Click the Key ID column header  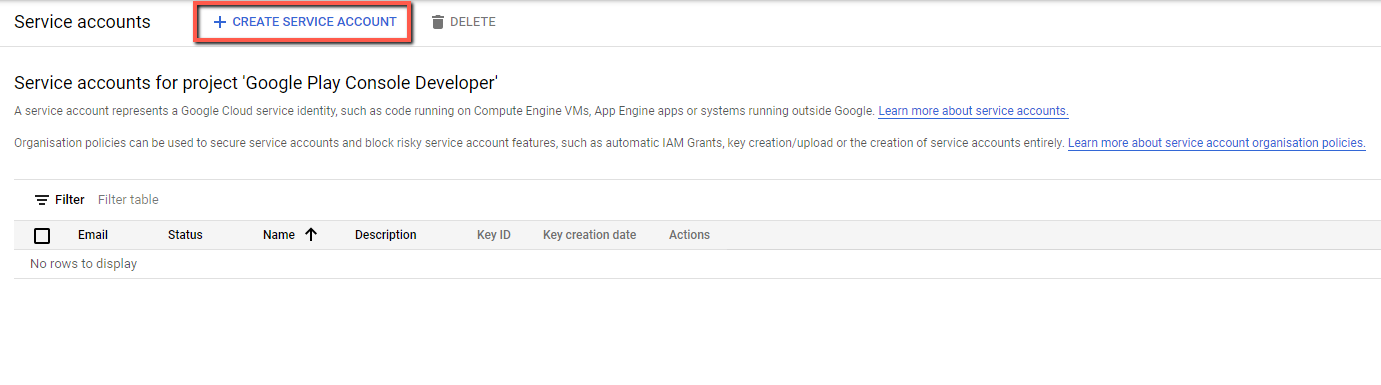click(x=494, y=235)
